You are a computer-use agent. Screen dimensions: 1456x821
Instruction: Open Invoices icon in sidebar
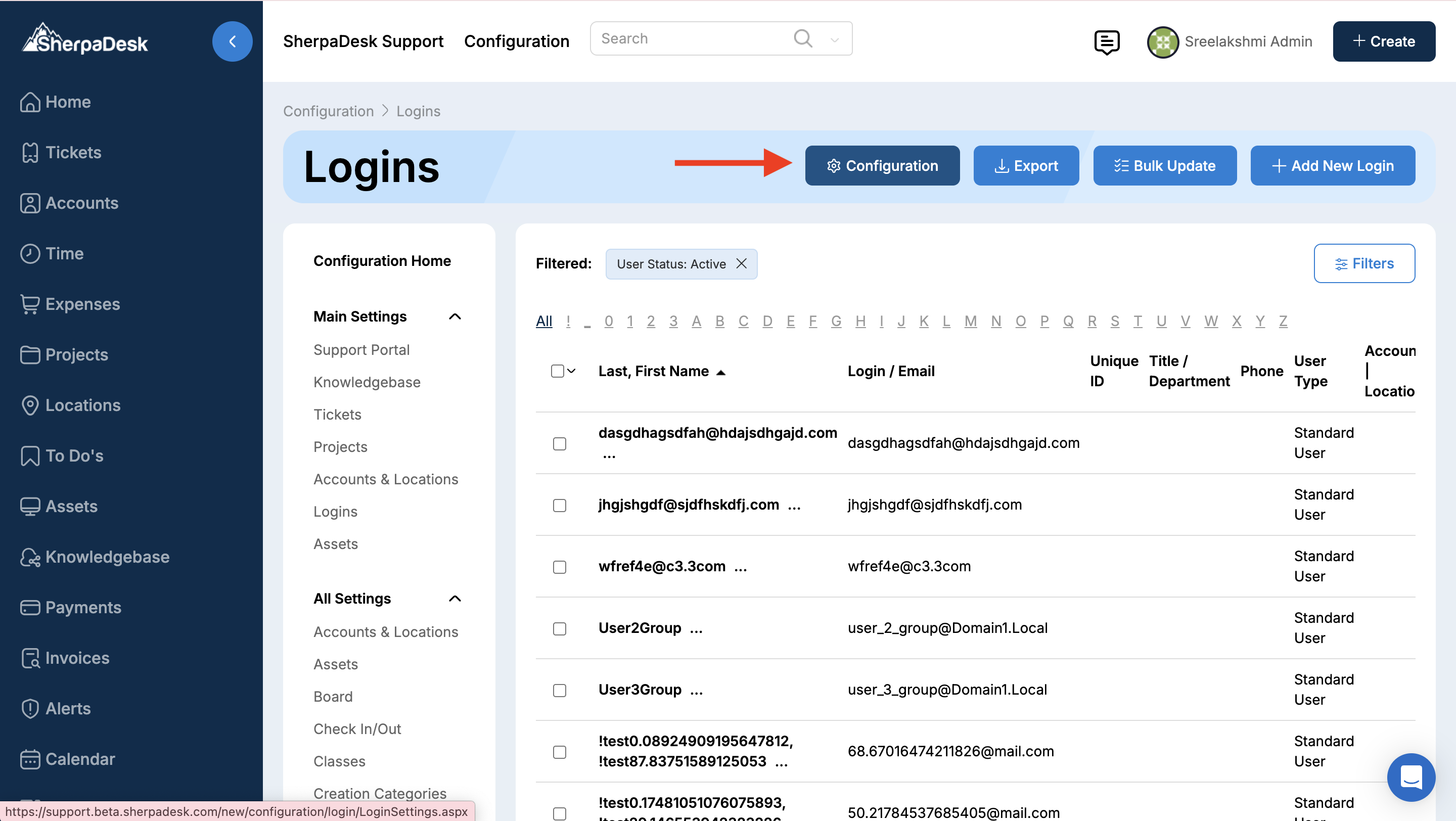click(x=30, y=658)
